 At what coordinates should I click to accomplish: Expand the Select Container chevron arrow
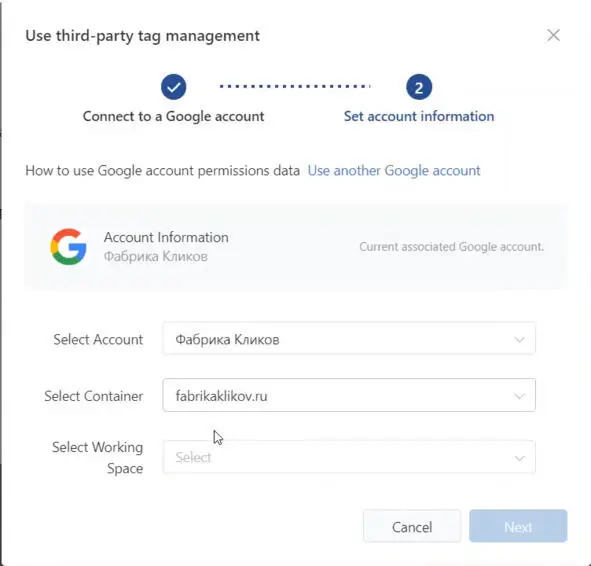(x=520, y=396)
